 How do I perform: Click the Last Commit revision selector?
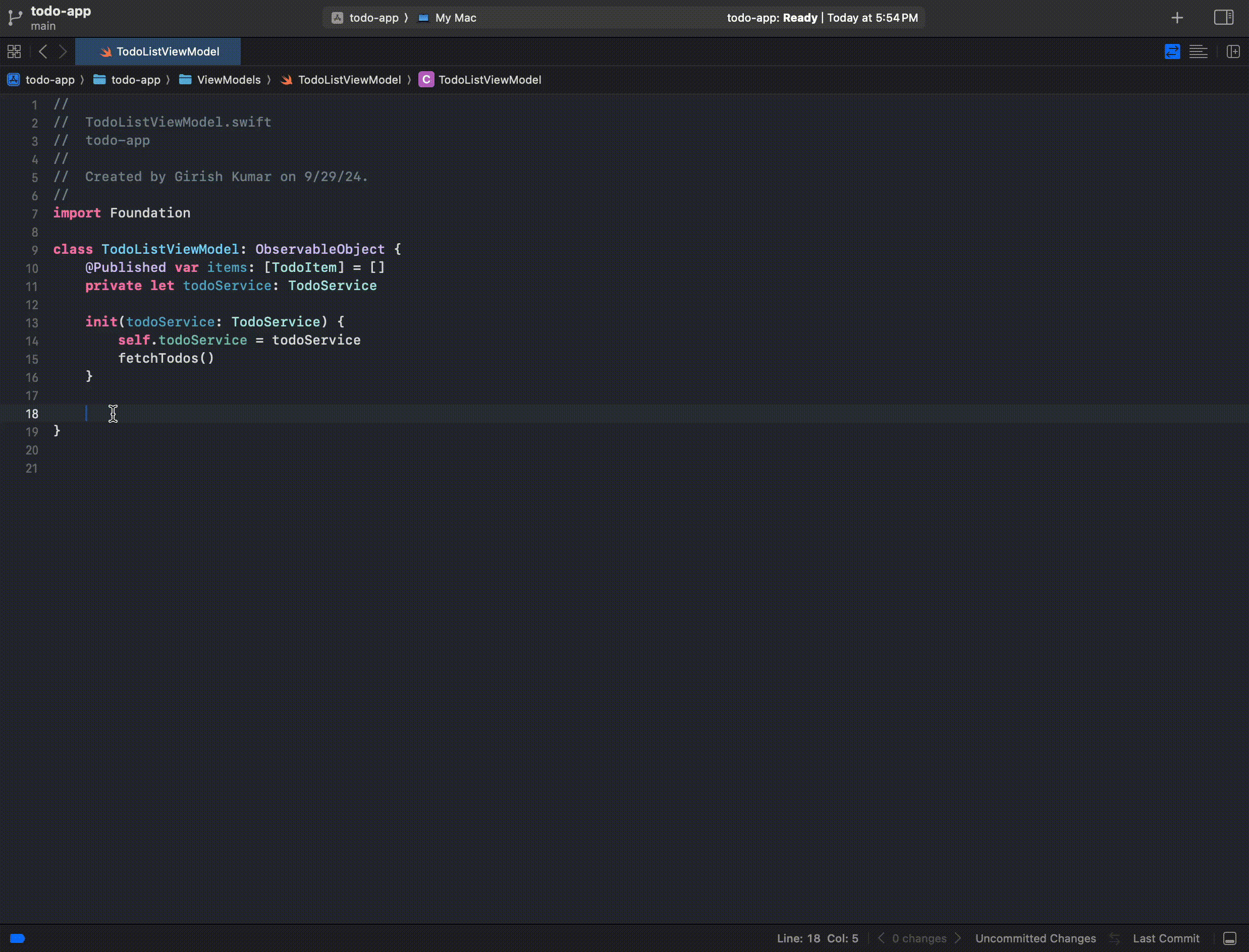coord(1166,938)
